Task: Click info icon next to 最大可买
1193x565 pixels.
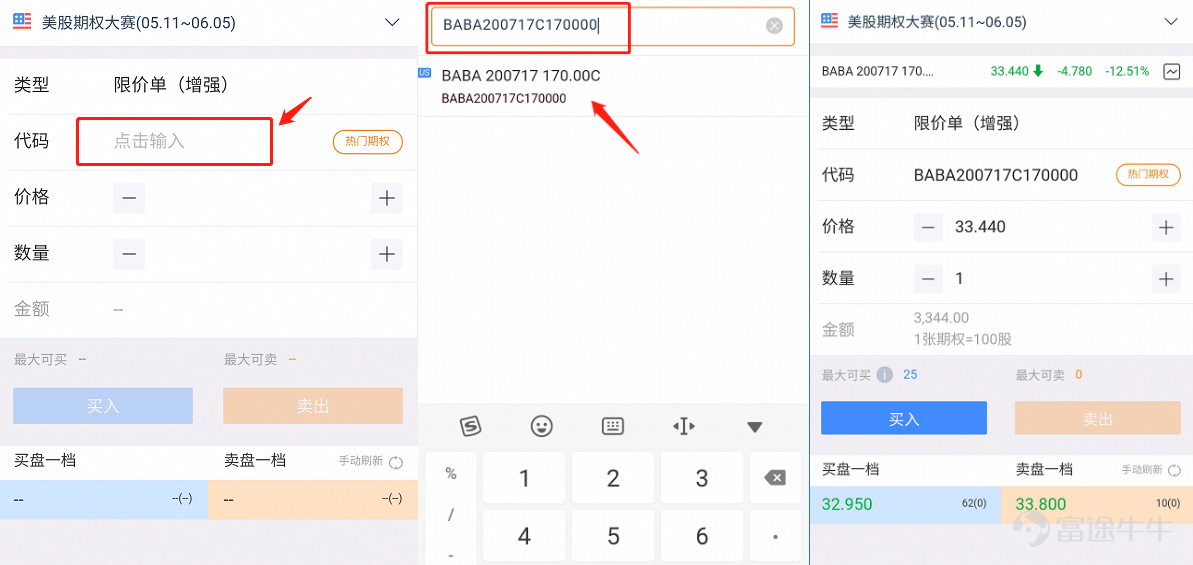Action: click(884, 375)
